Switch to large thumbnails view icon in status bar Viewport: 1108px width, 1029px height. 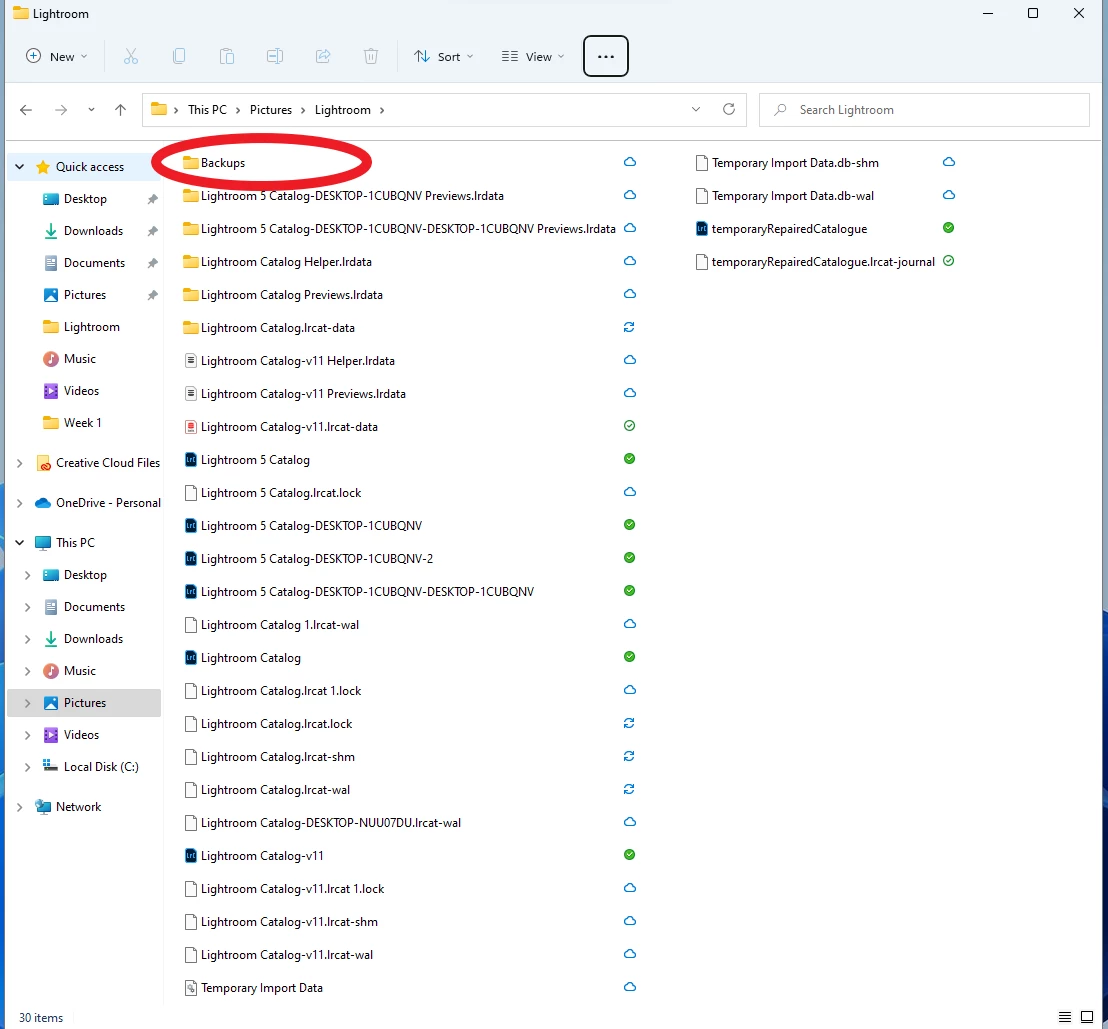1088,1017
